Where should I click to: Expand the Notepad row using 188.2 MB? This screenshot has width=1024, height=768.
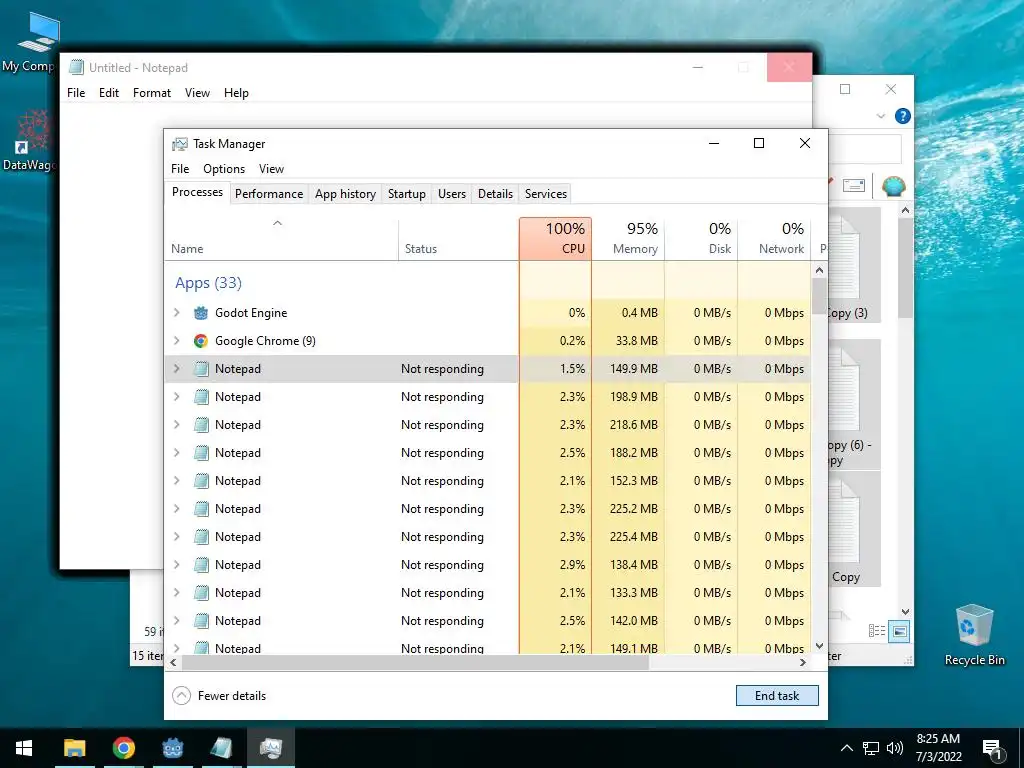(176, 453)
